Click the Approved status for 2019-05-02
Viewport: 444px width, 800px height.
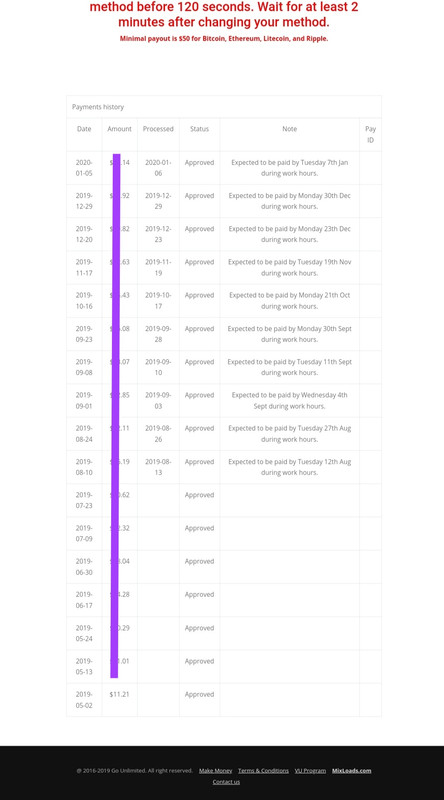pyautogui.click(x=200, y=694)
